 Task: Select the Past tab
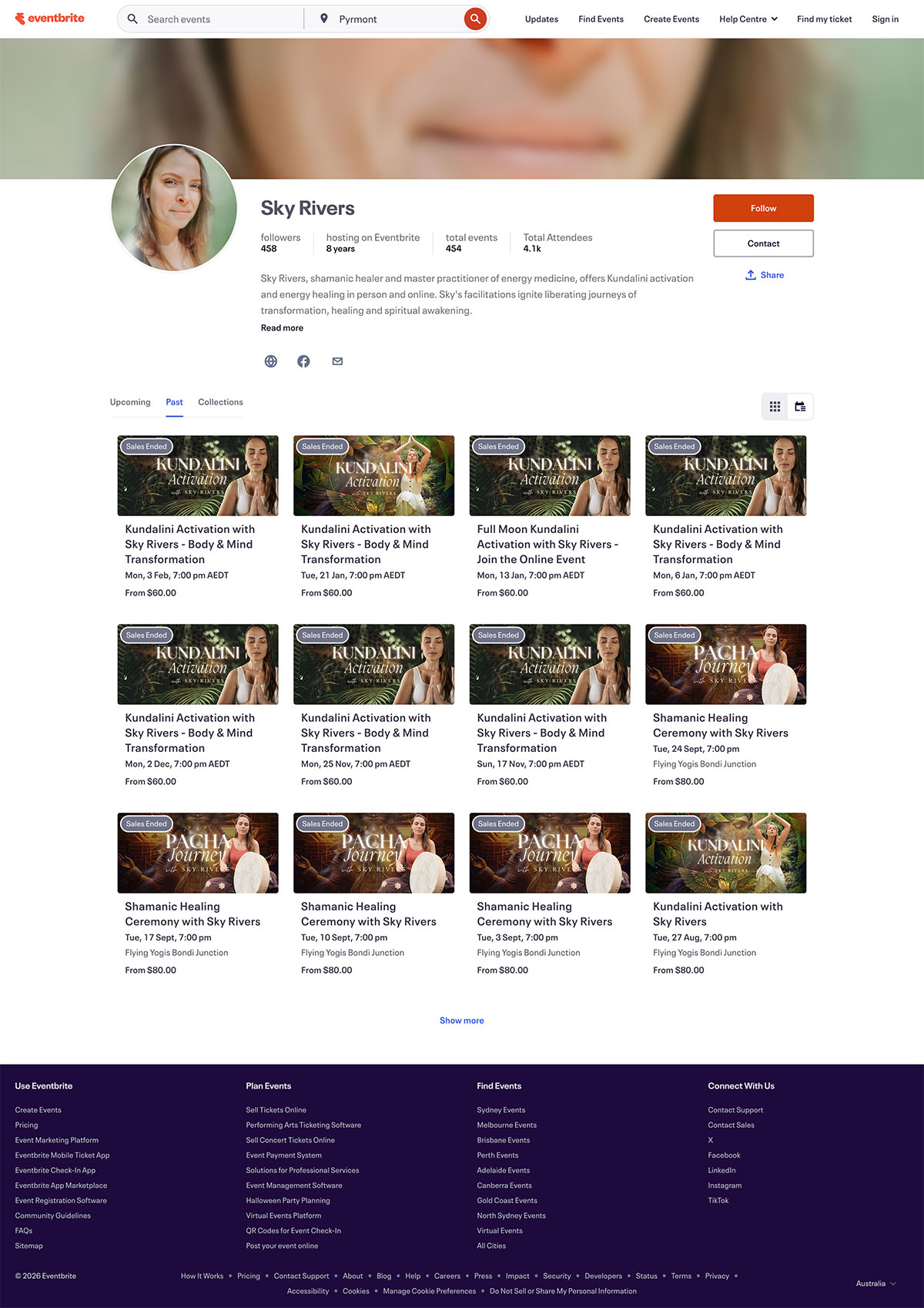point(175,402)
